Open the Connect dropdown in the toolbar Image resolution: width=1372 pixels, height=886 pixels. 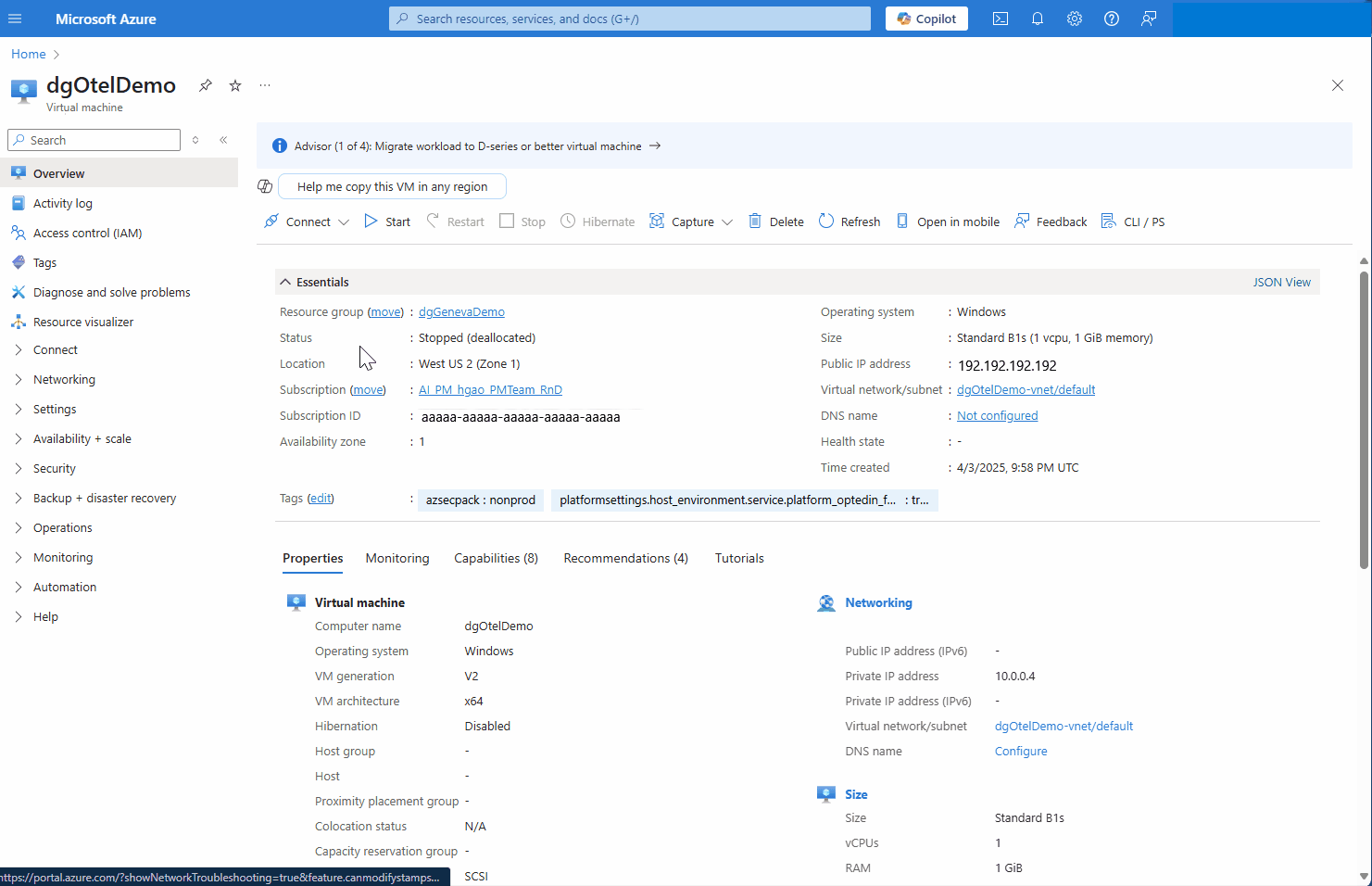[307, 221]
